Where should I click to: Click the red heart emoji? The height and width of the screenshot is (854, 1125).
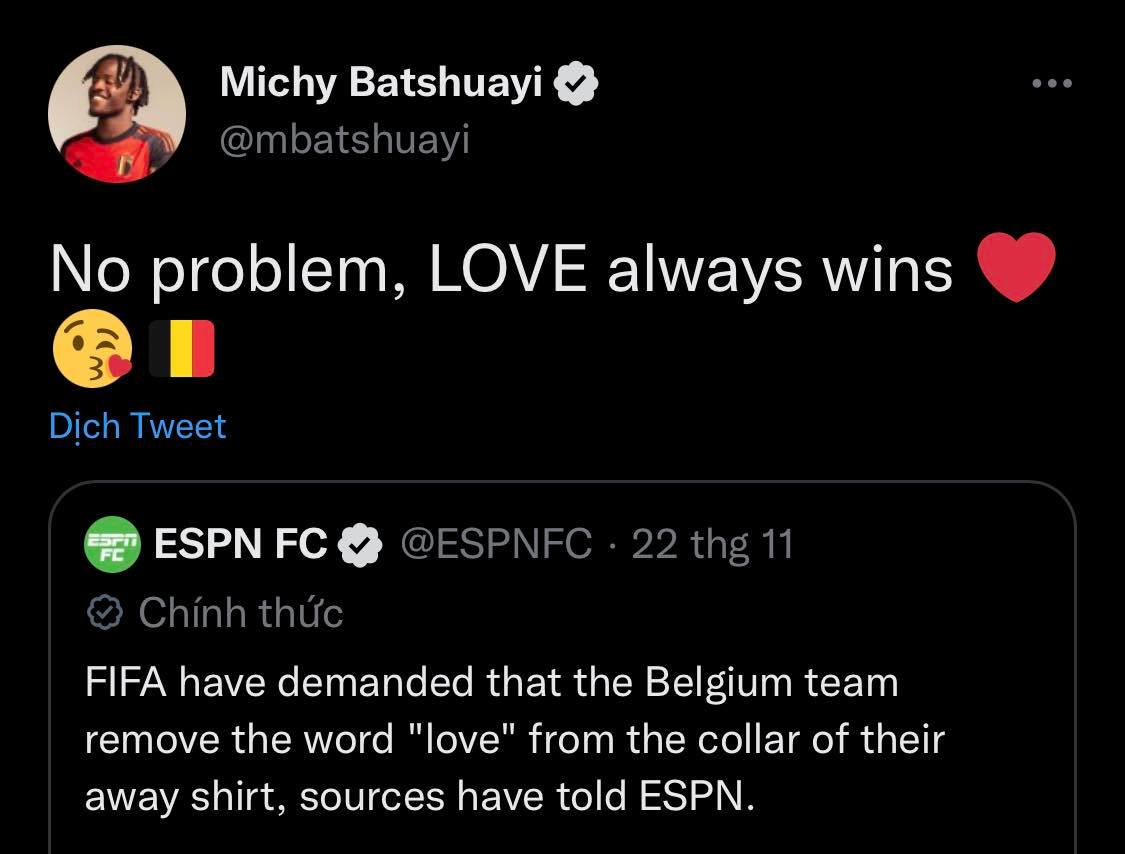[x=1015, y=267]
